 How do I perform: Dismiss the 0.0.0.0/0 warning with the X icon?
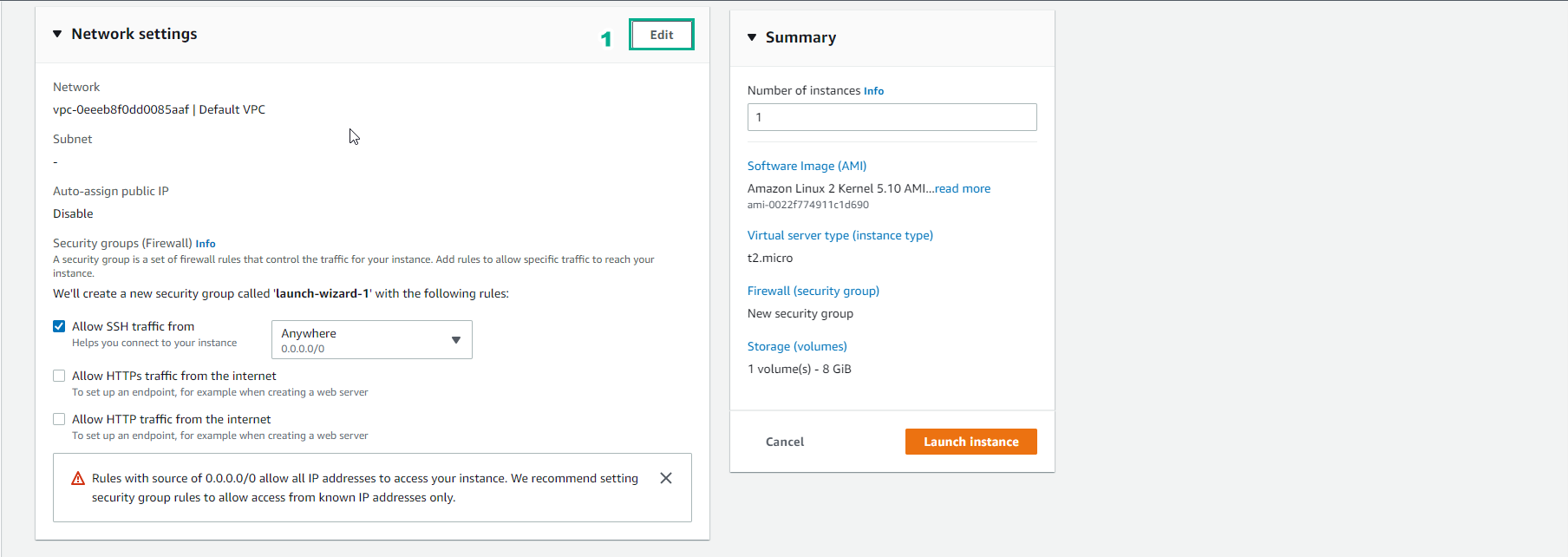666,478
